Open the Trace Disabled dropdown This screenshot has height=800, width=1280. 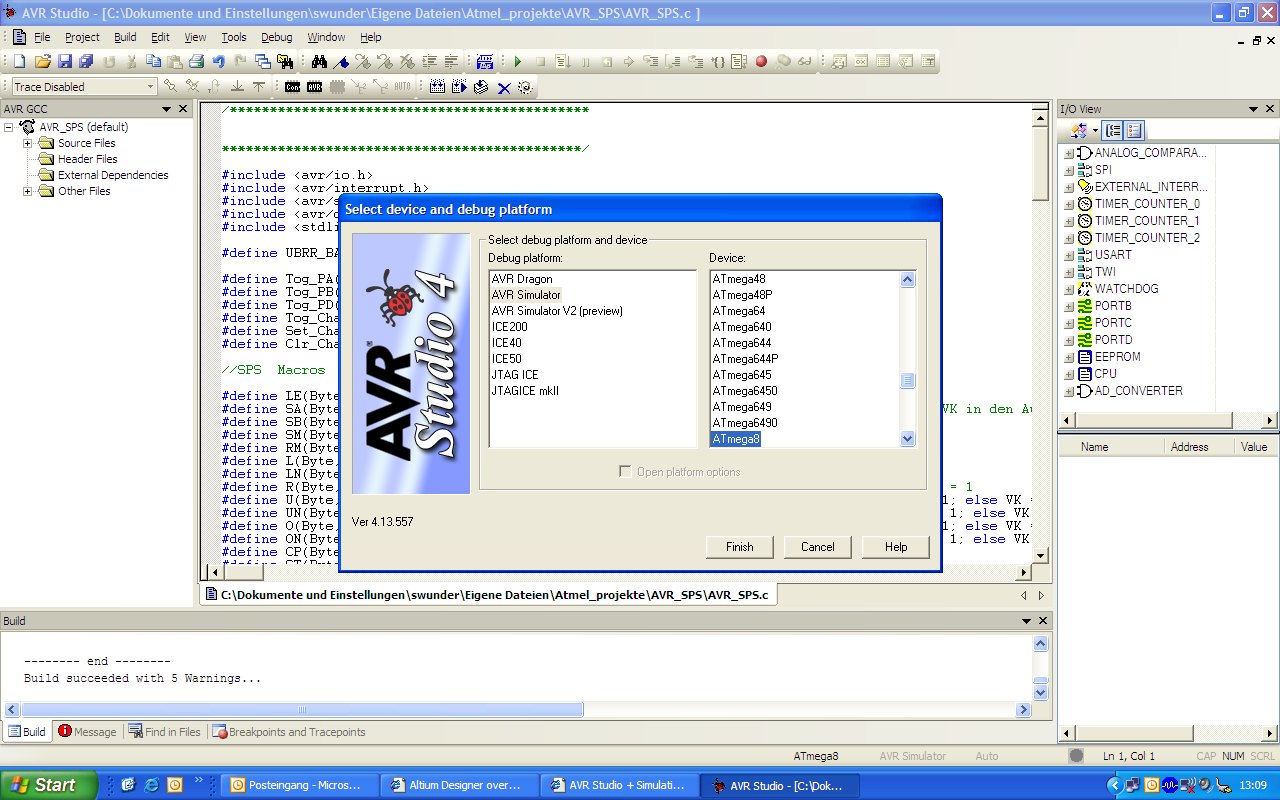[x=151, y=87]
